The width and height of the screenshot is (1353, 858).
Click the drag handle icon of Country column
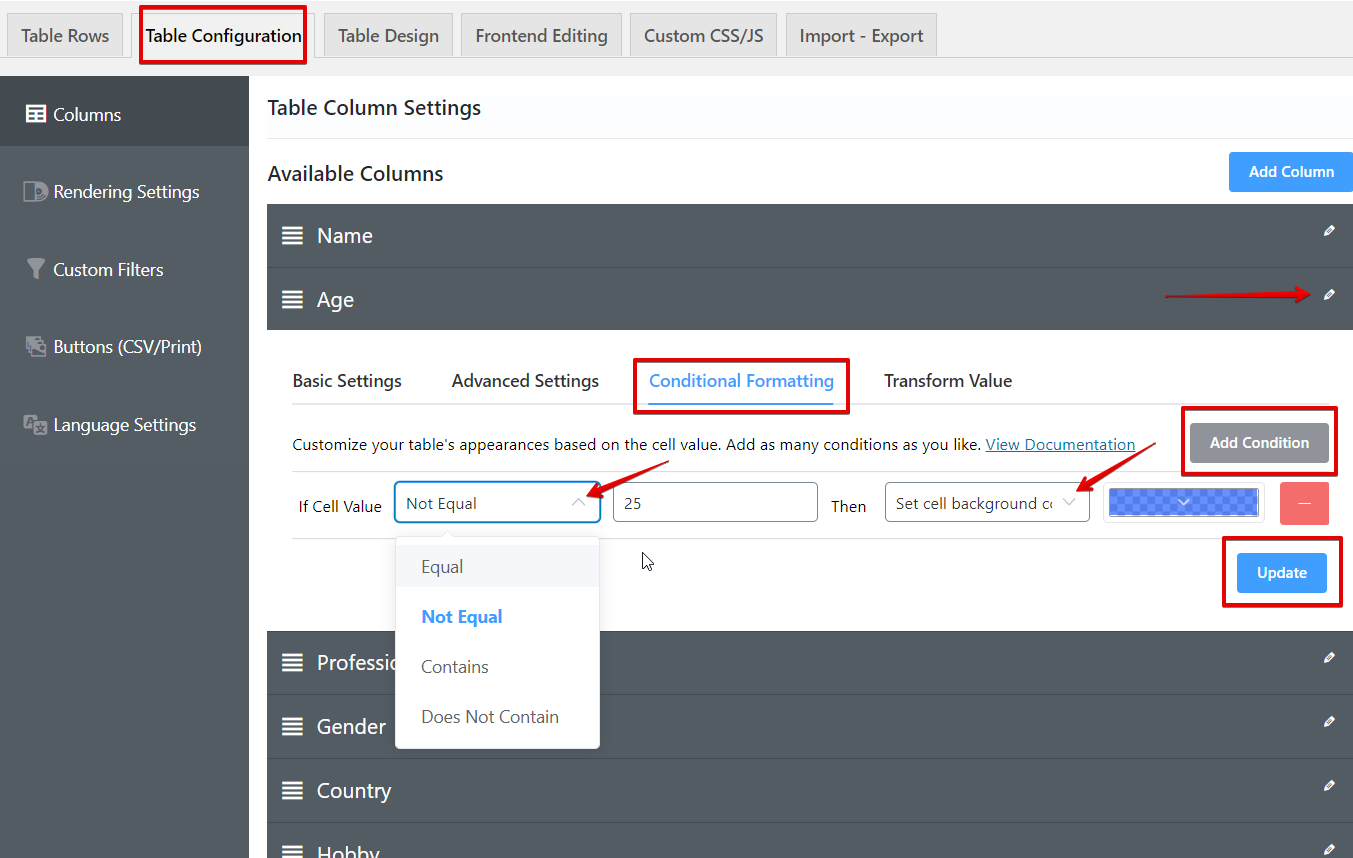coord(292,791)
